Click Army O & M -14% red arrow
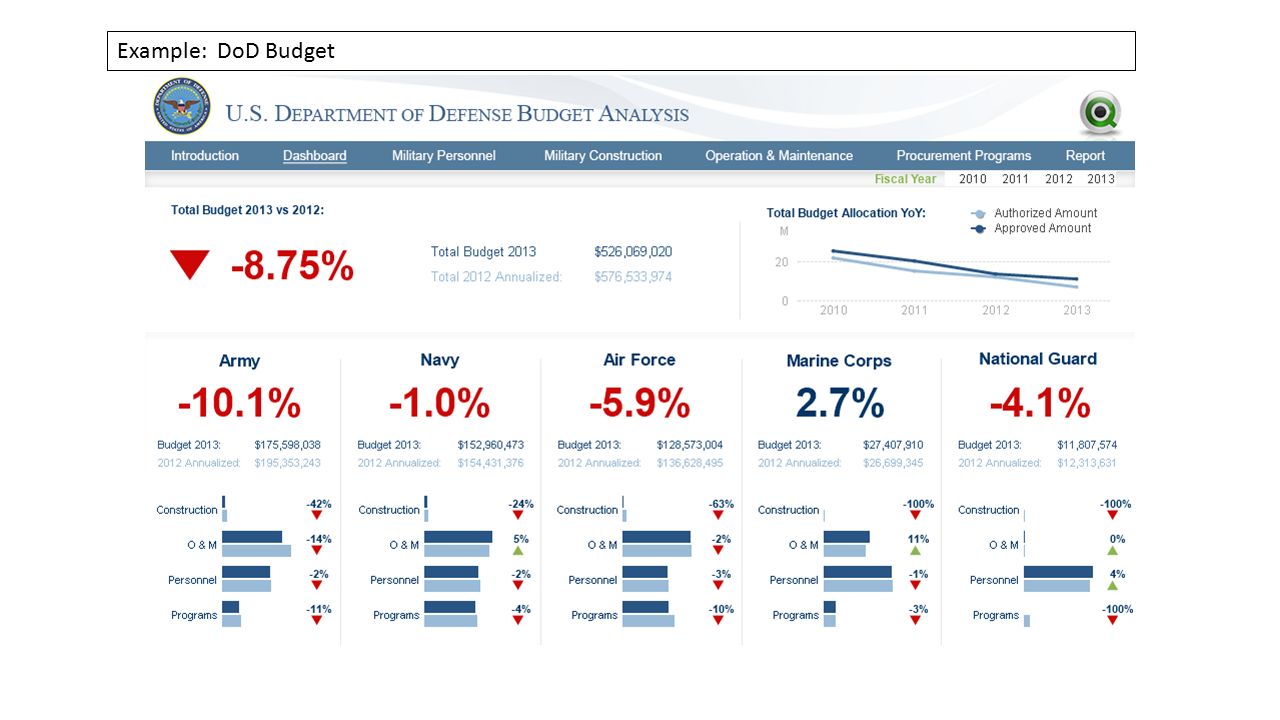The image size is (1280, 720). coord(317,550)
